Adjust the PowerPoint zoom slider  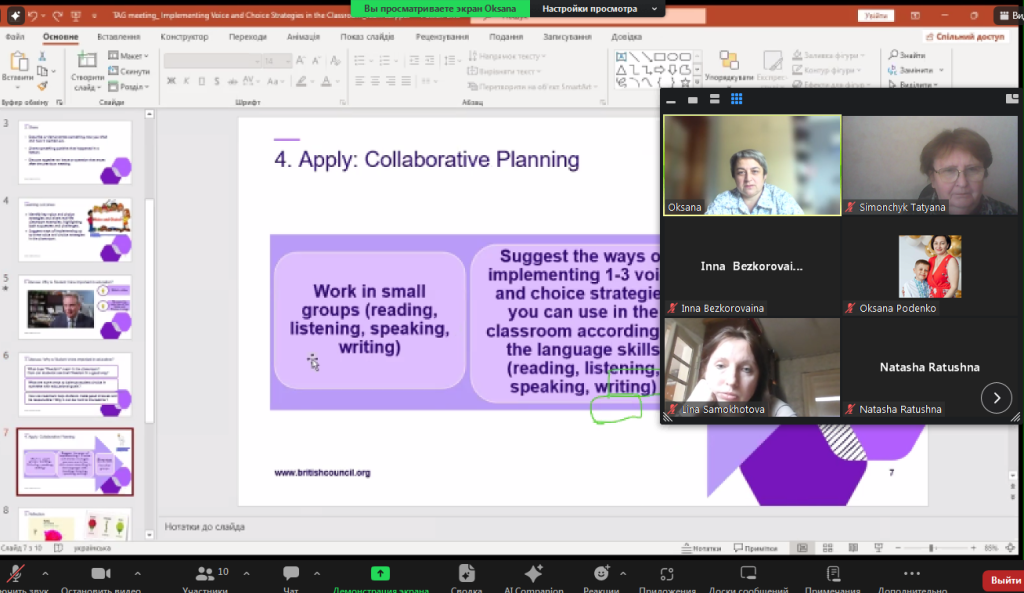coord(931,548)
